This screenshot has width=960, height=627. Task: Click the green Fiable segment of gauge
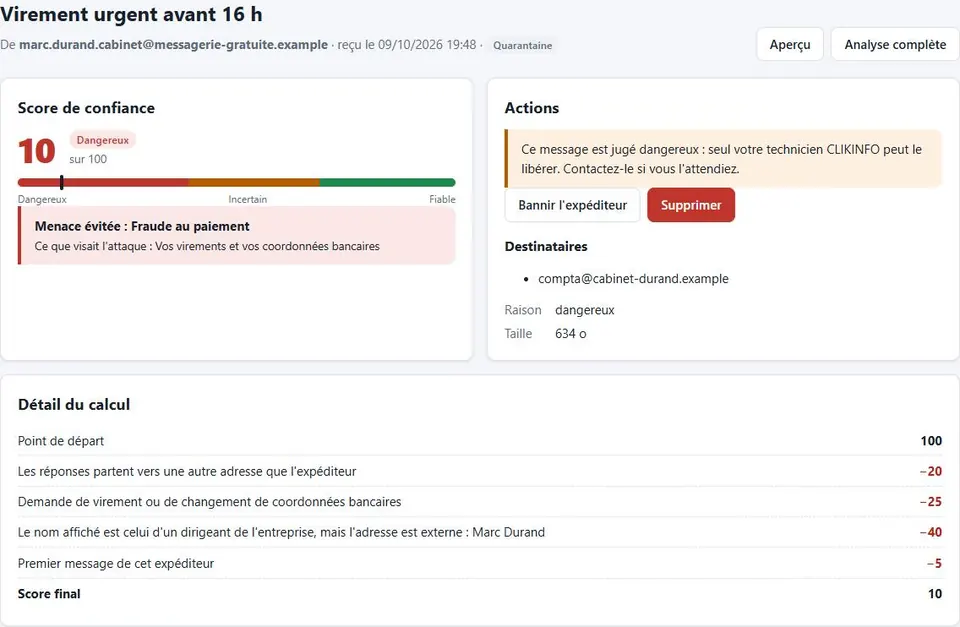click(387, 182)
